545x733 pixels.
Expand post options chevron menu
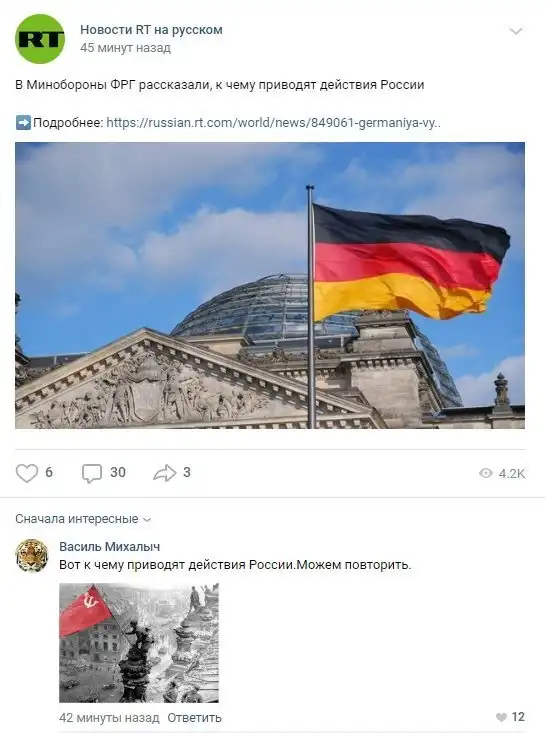pyautogui.click(x=516, y=31)
